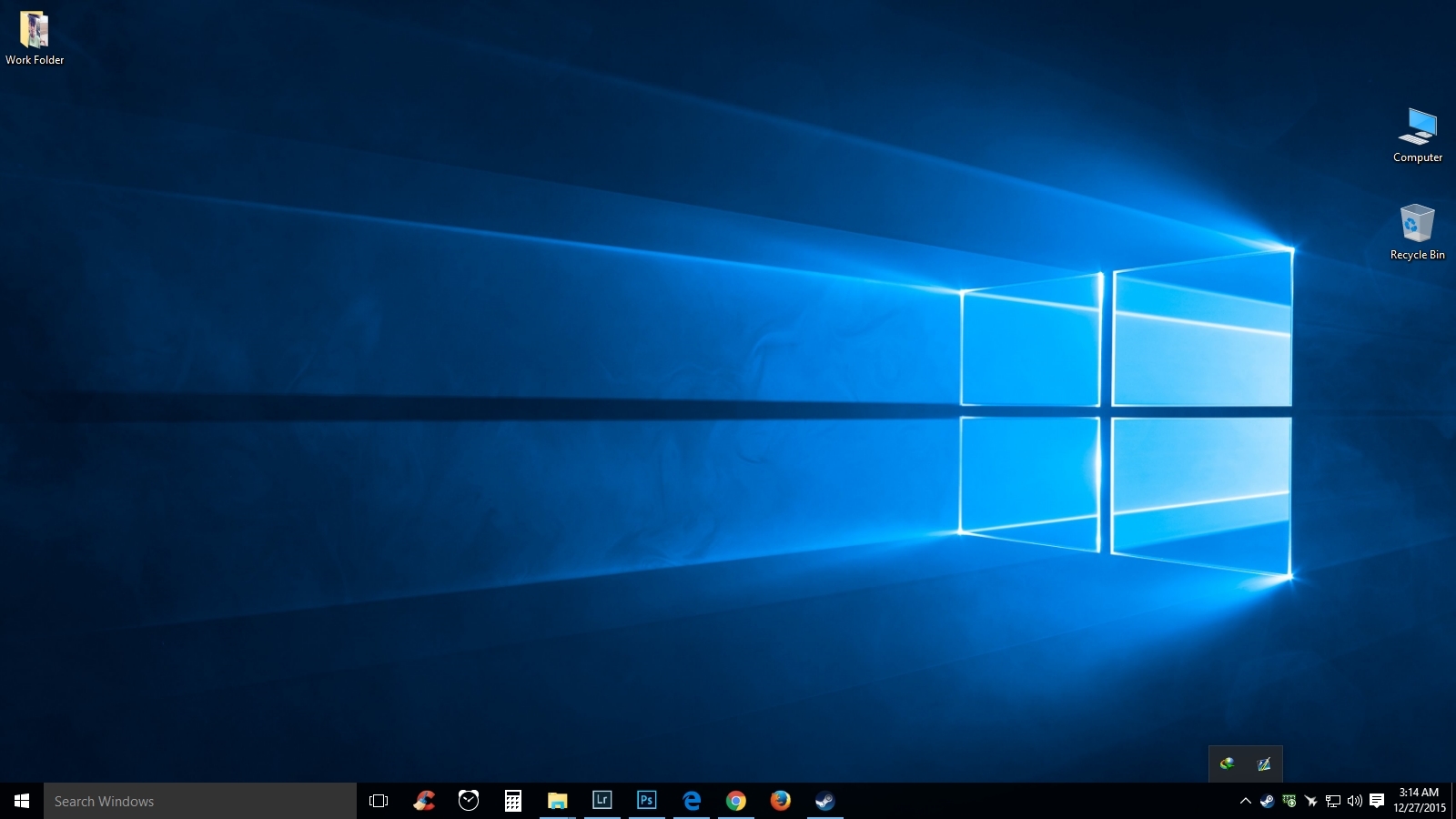
Task: Select the Work Folder desktop icon
Action: [35, 38]
